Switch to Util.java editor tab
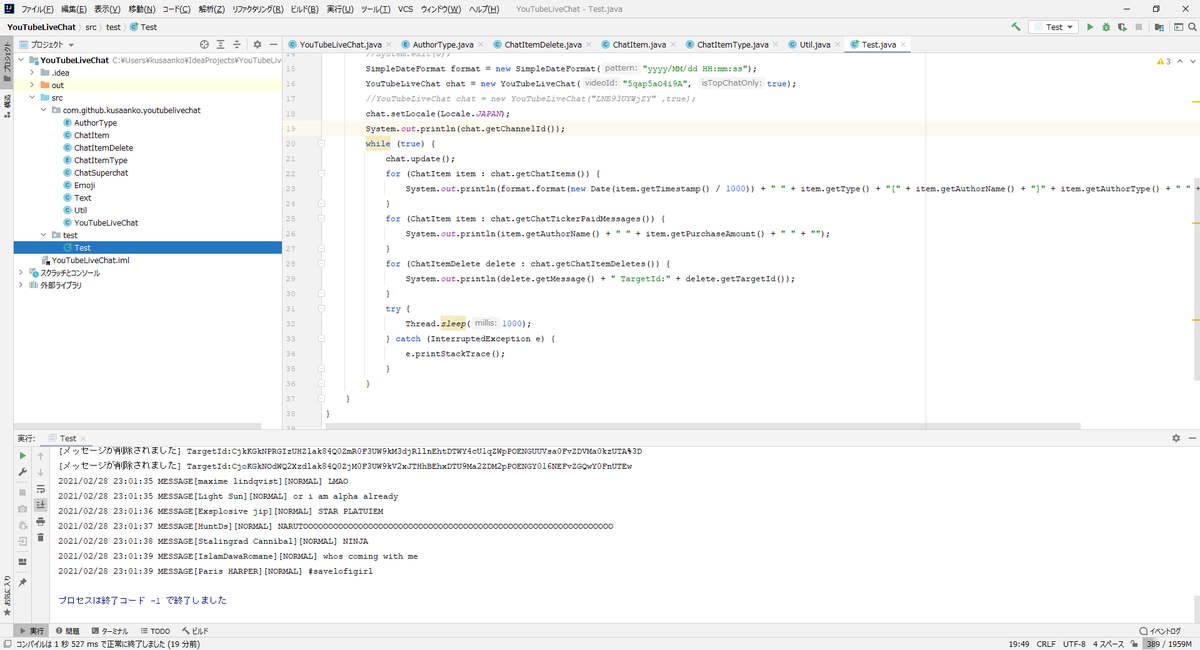The image size is (1200, 650). coord(814,44)
